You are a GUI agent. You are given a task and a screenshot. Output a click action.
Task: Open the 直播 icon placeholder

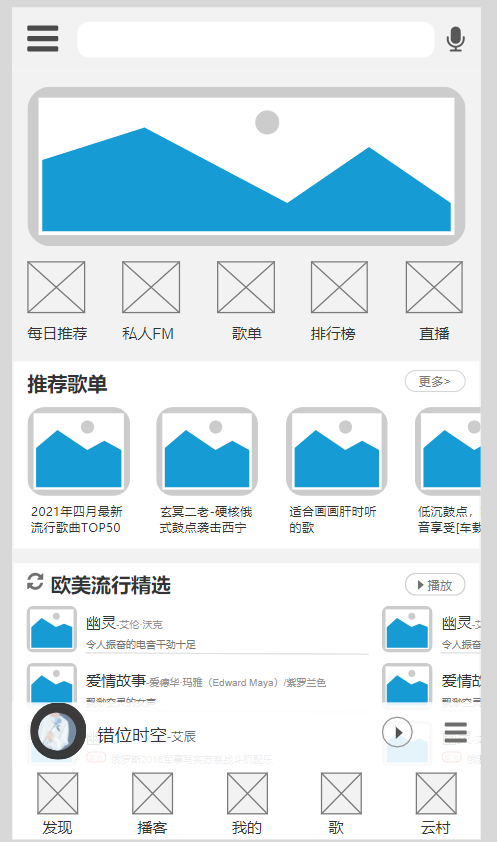click(434, 287)
